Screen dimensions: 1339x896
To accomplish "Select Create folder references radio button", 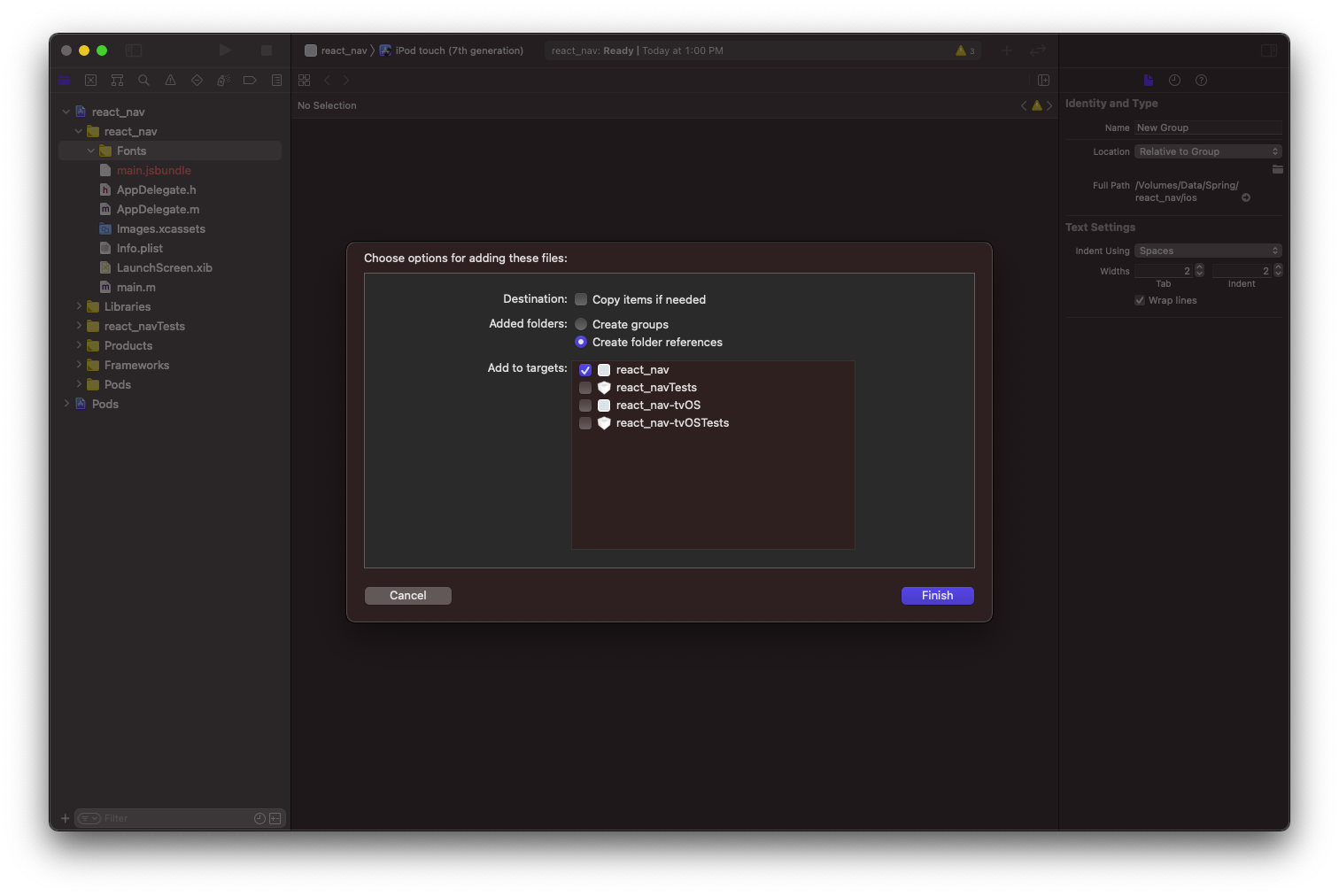I will pyautogui.click(x=581, y=342).
